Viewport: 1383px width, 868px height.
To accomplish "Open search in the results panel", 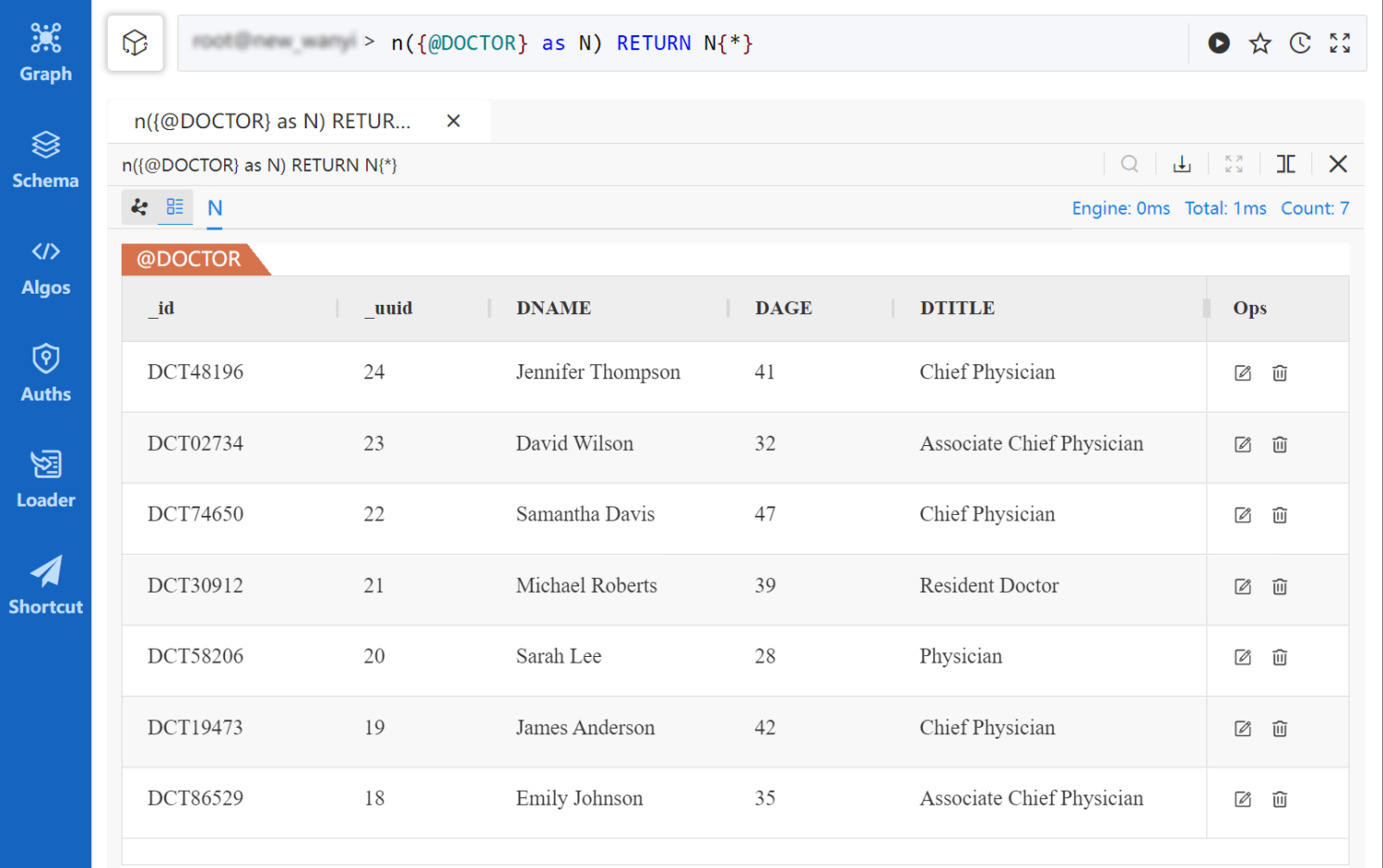I will click(1129, 164).
